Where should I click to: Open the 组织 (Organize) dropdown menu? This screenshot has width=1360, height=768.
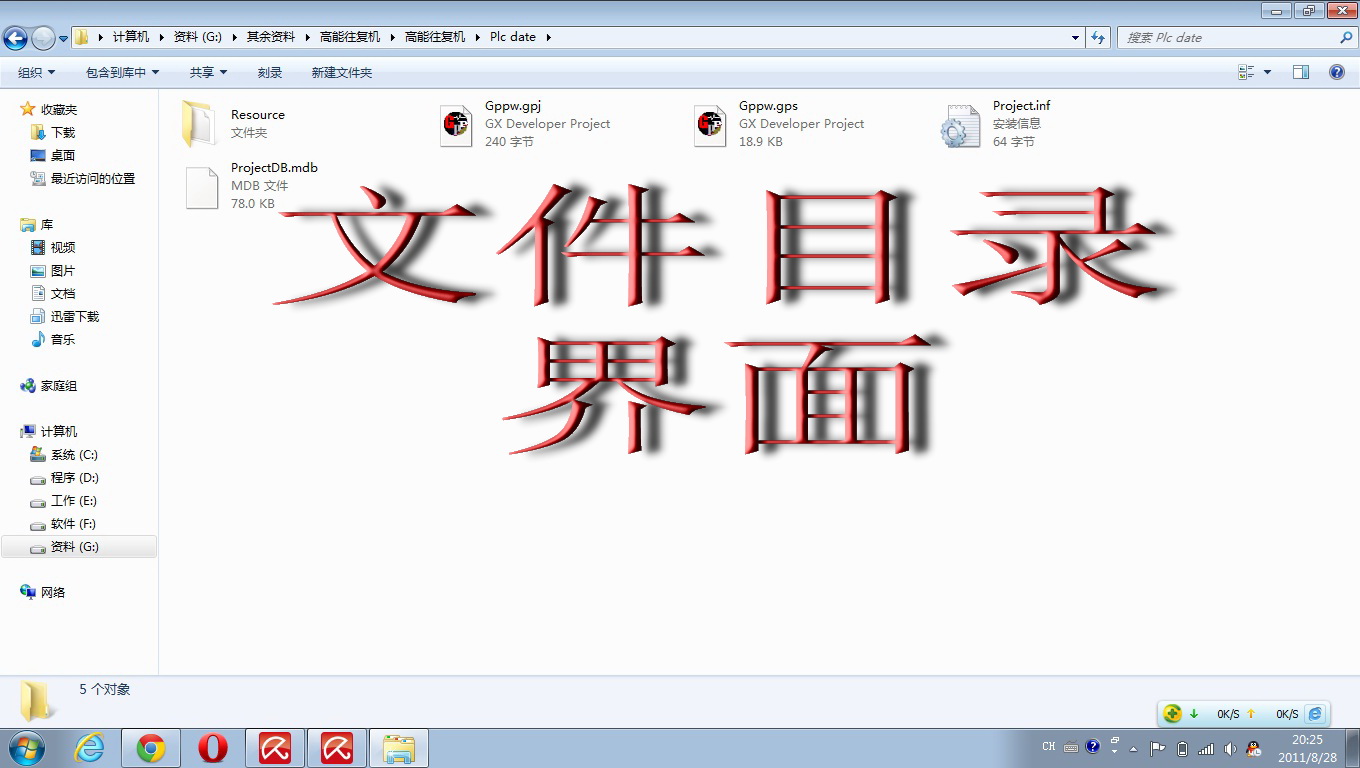(x=36, y=73)
